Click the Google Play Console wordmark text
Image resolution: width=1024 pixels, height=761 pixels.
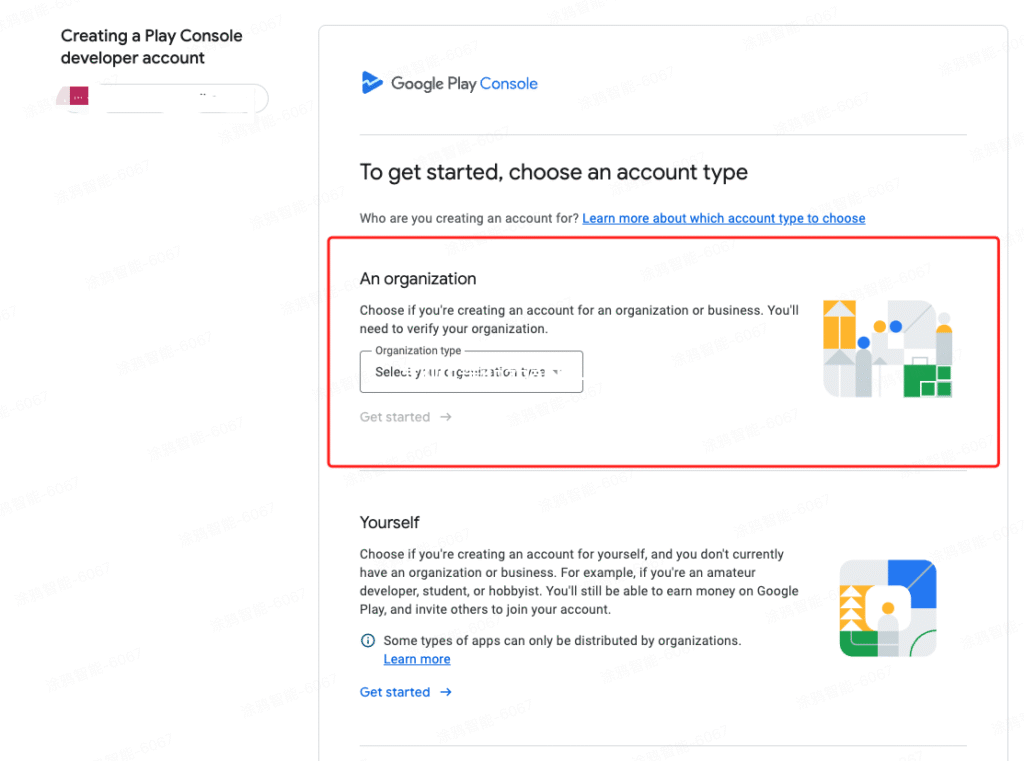(x=464, y=84)
